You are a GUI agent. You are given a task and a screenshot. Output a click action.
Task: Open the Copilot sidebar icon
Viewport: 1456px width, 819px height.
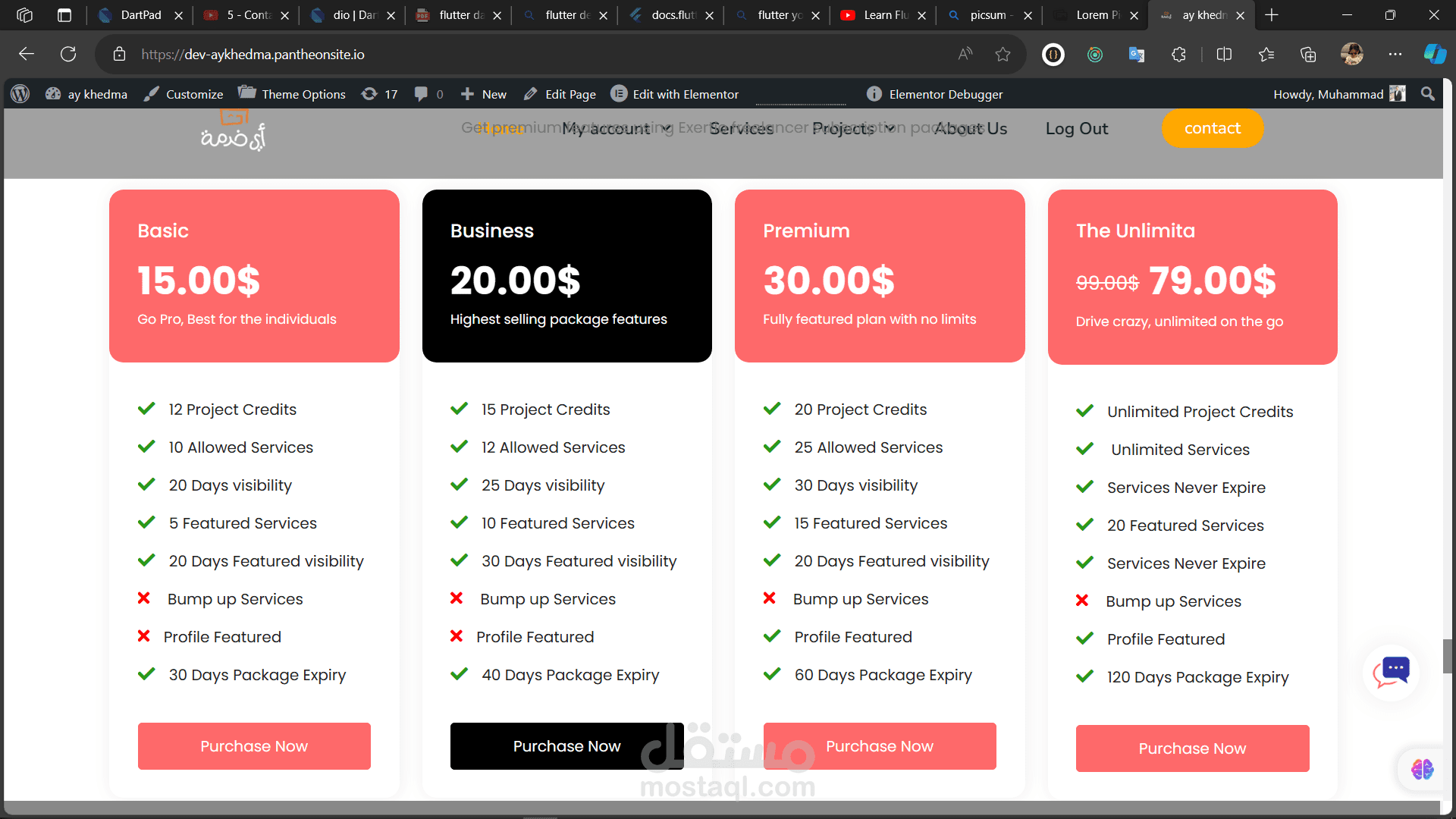(1433, 54)
